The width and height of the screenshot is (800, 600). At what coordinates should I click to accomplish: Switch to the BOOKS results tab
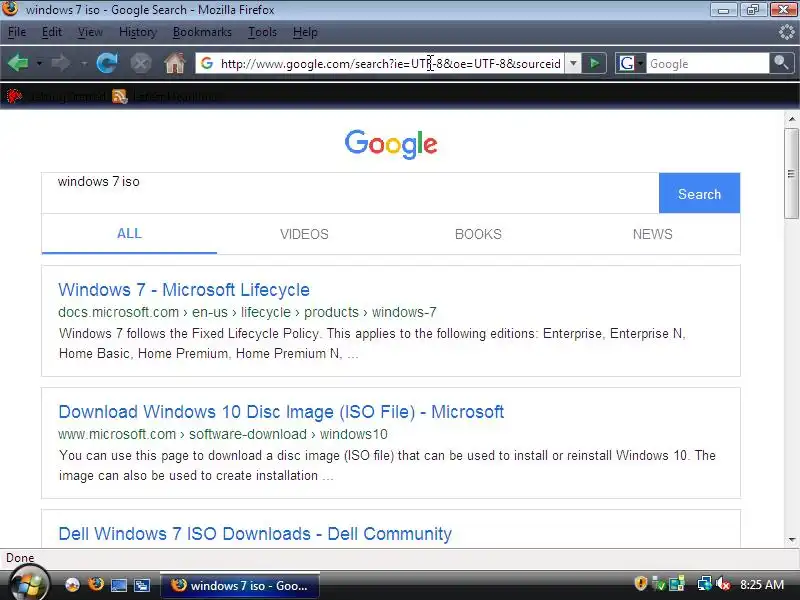click(478, 234)
